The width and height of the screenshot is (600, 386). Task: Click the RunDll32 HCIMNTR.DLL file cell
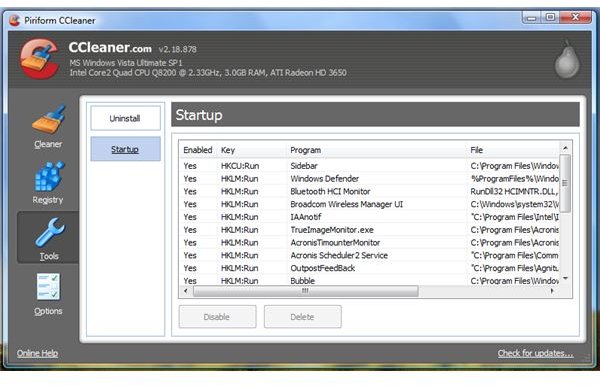pos(514,191)
